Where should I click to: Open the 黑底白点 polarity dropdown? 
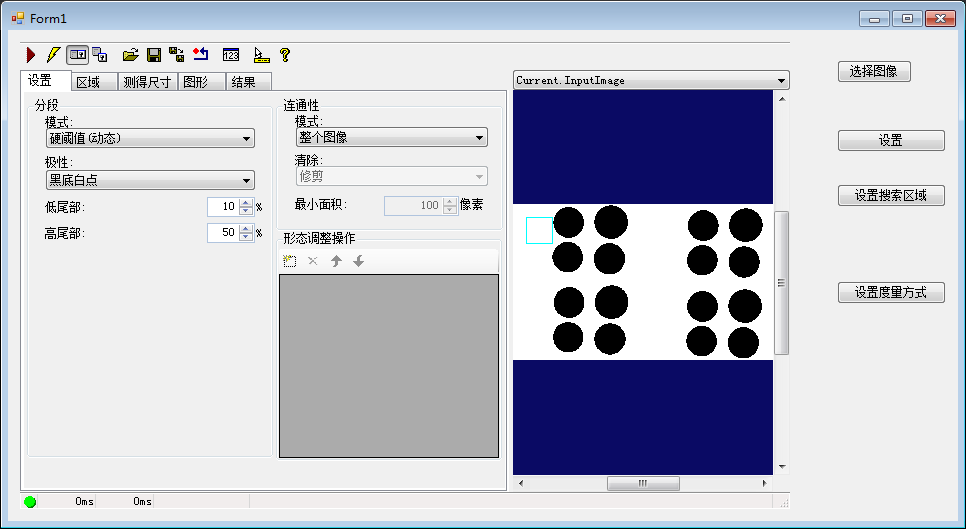point(150,181)
